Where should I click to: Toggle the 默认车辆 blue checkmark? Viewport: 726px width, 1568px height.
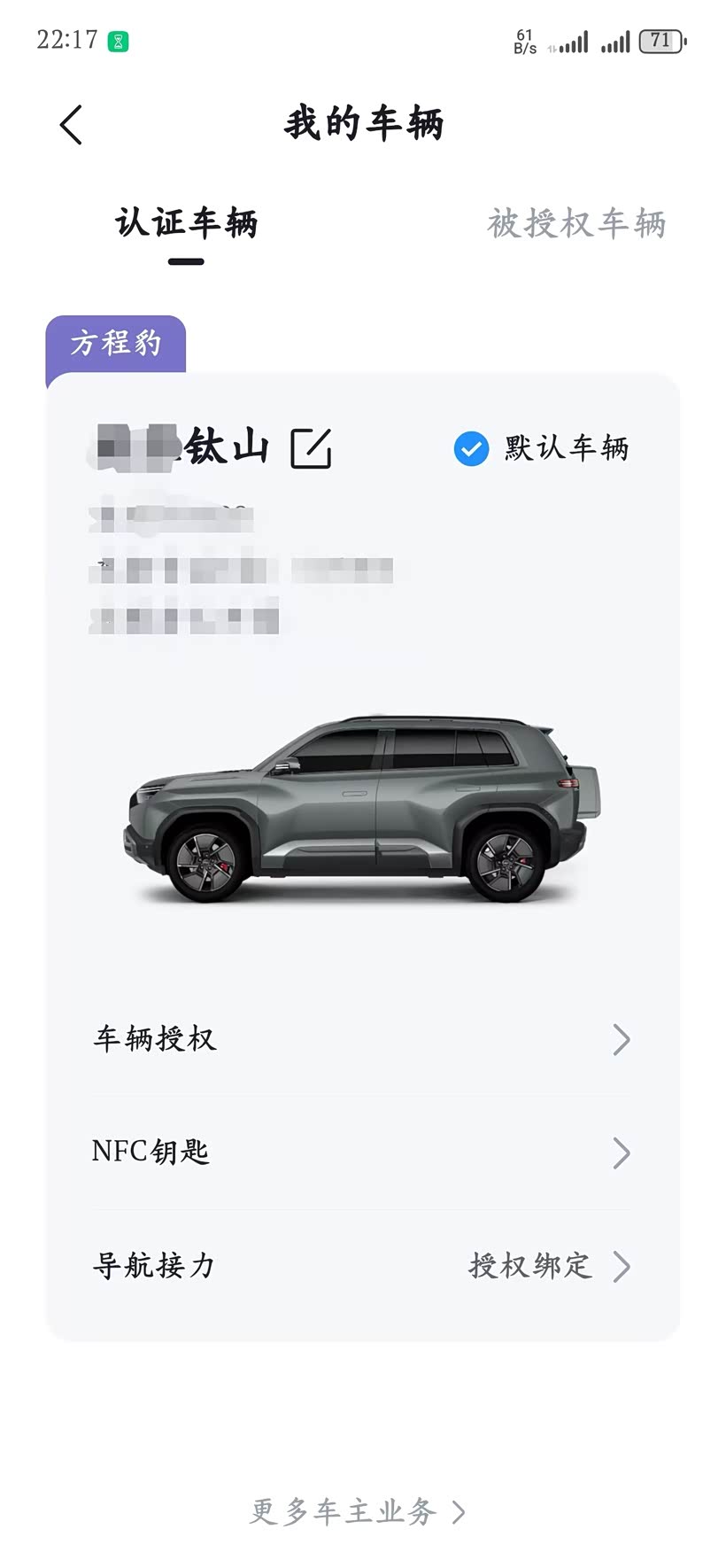(471, 448)
